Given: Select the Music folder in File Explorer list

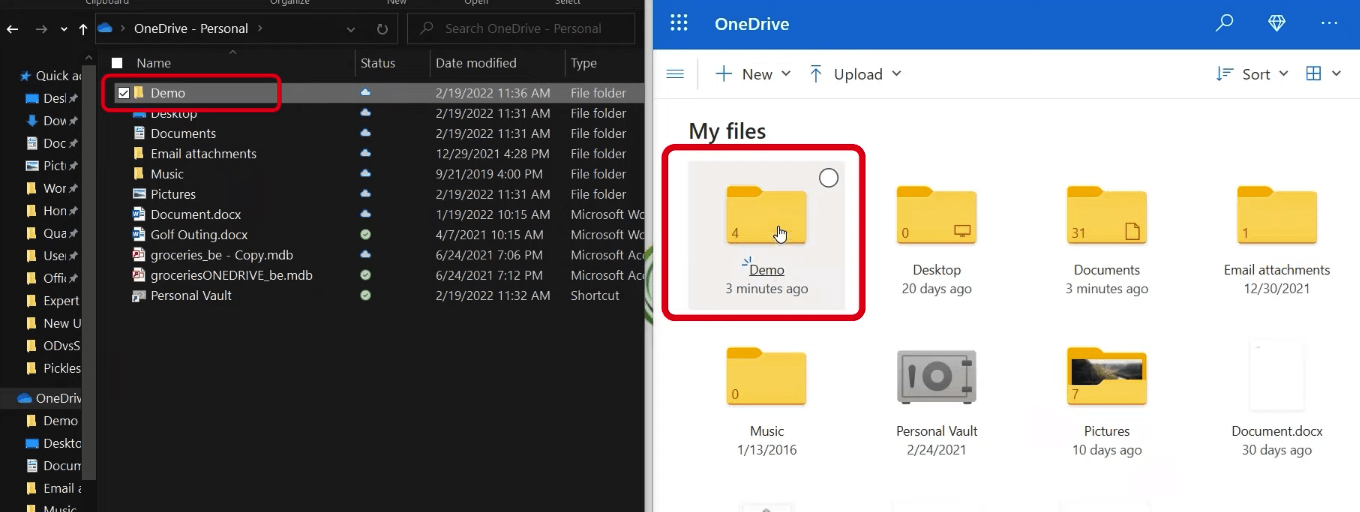Looking at the screenshot, I should (x=167, y=174).
